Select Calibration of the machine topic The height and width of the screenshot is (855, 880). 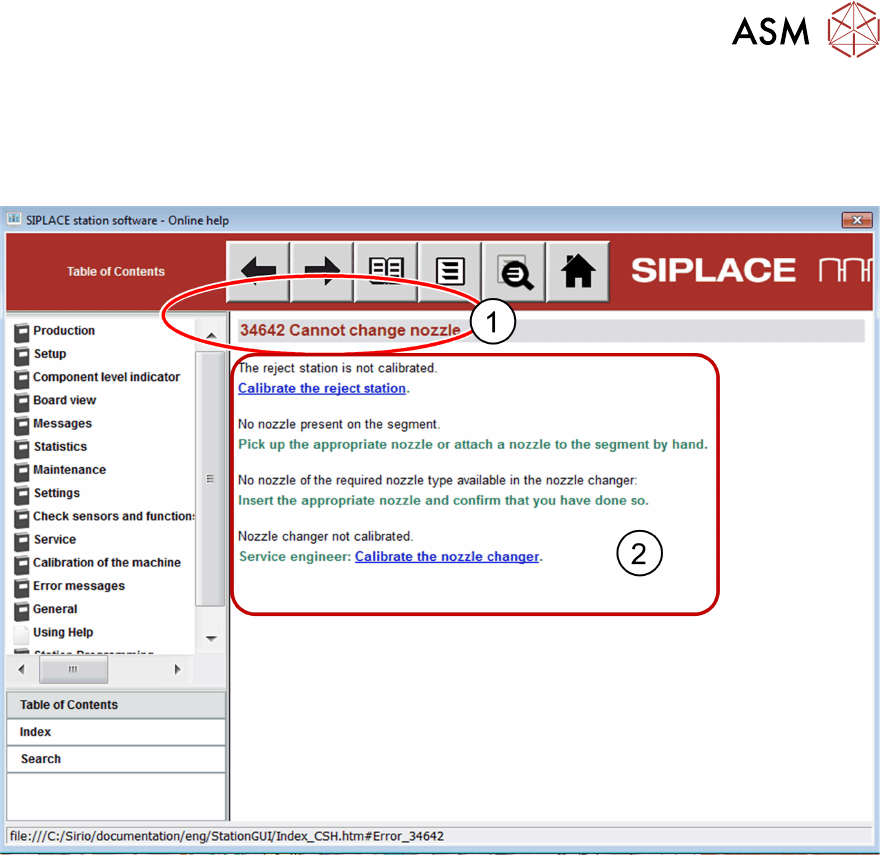(x=107, y=563)
